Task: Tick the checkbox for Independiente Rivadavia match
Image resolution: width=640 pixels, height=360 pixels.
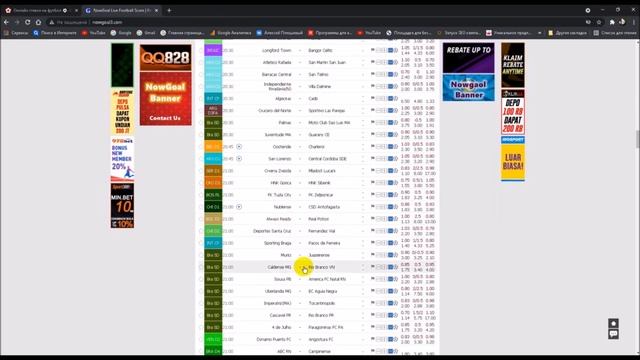Action: pyautogui.click(x=201, y=87)
